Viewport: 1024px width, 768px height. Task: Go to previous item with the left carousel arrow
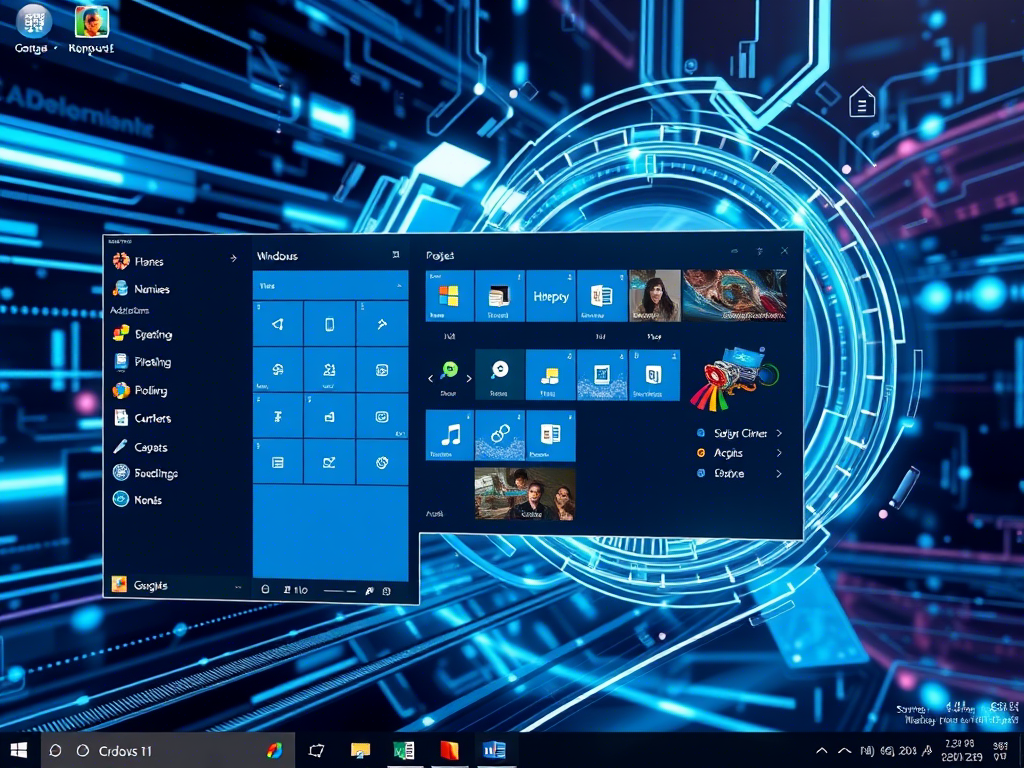[x=430, y=378]
